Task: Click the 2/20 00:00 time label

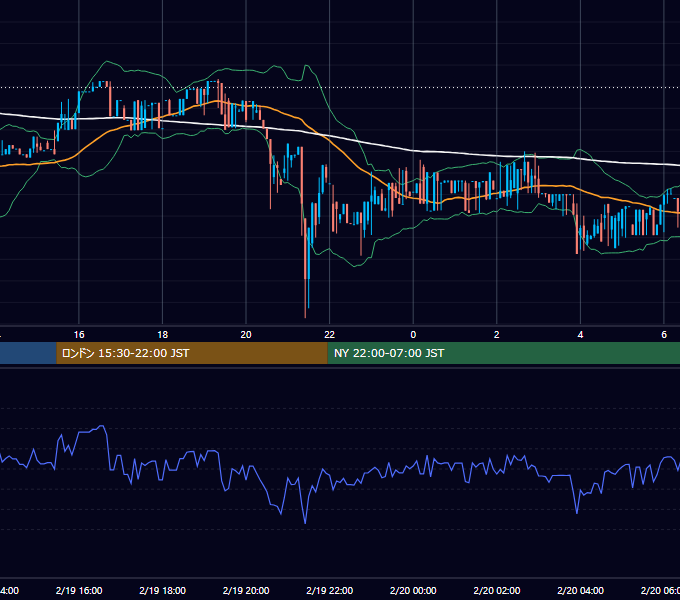Action: 413,590
